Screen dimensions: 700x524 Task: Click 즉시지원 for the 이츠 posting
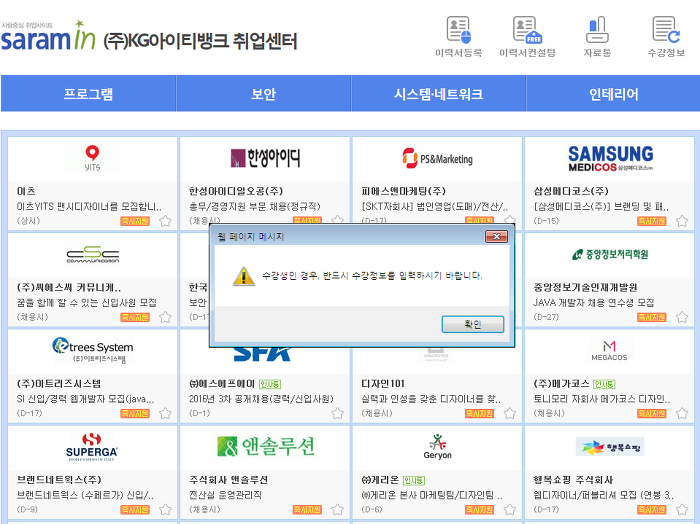[135, 221]
